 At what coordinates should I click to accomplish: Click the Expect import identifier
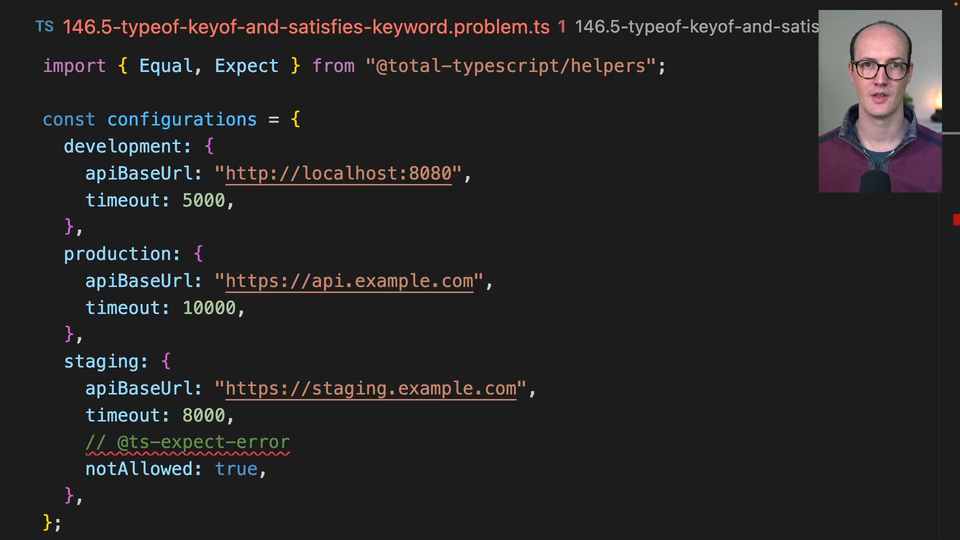coord(246,66)
